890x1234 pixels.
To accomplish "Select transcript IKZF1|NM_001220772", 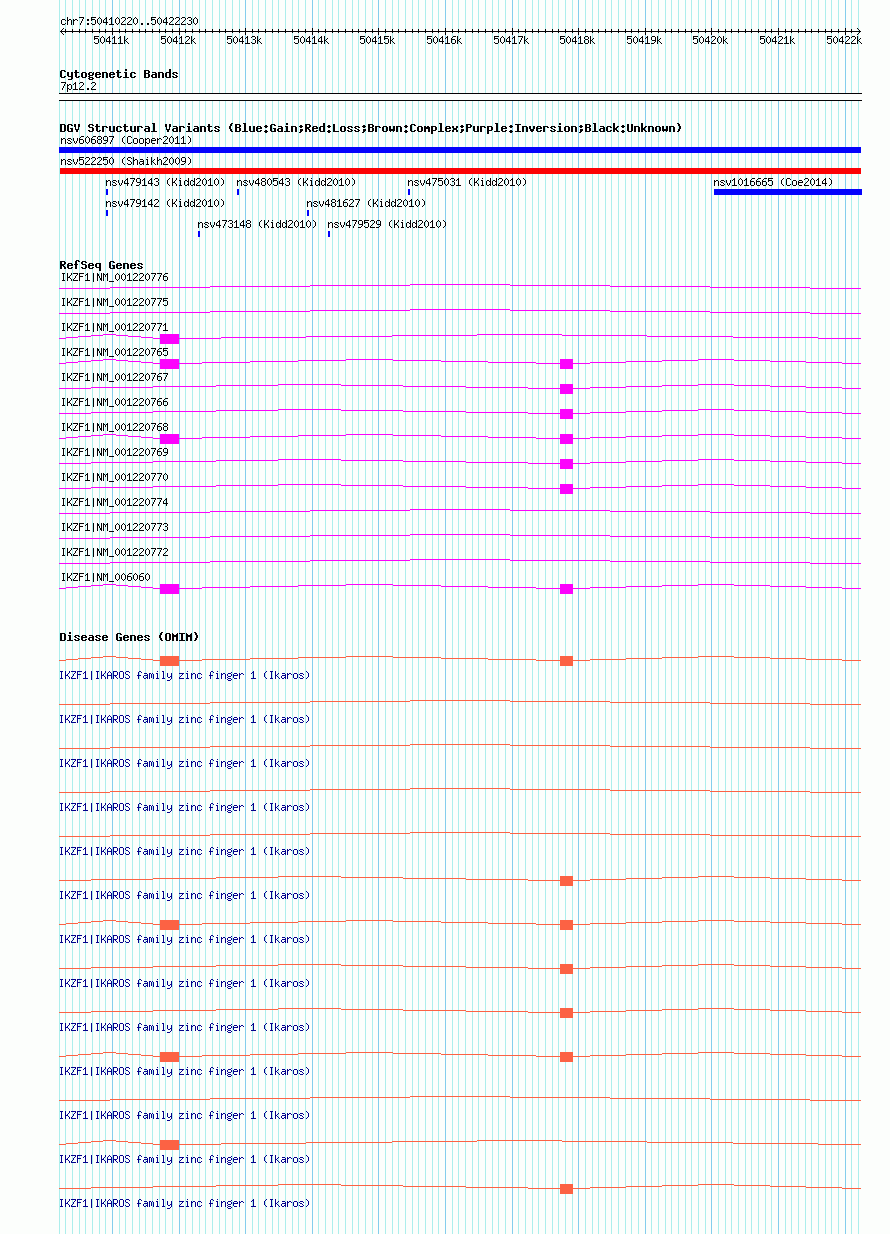I will pos(115,552).
